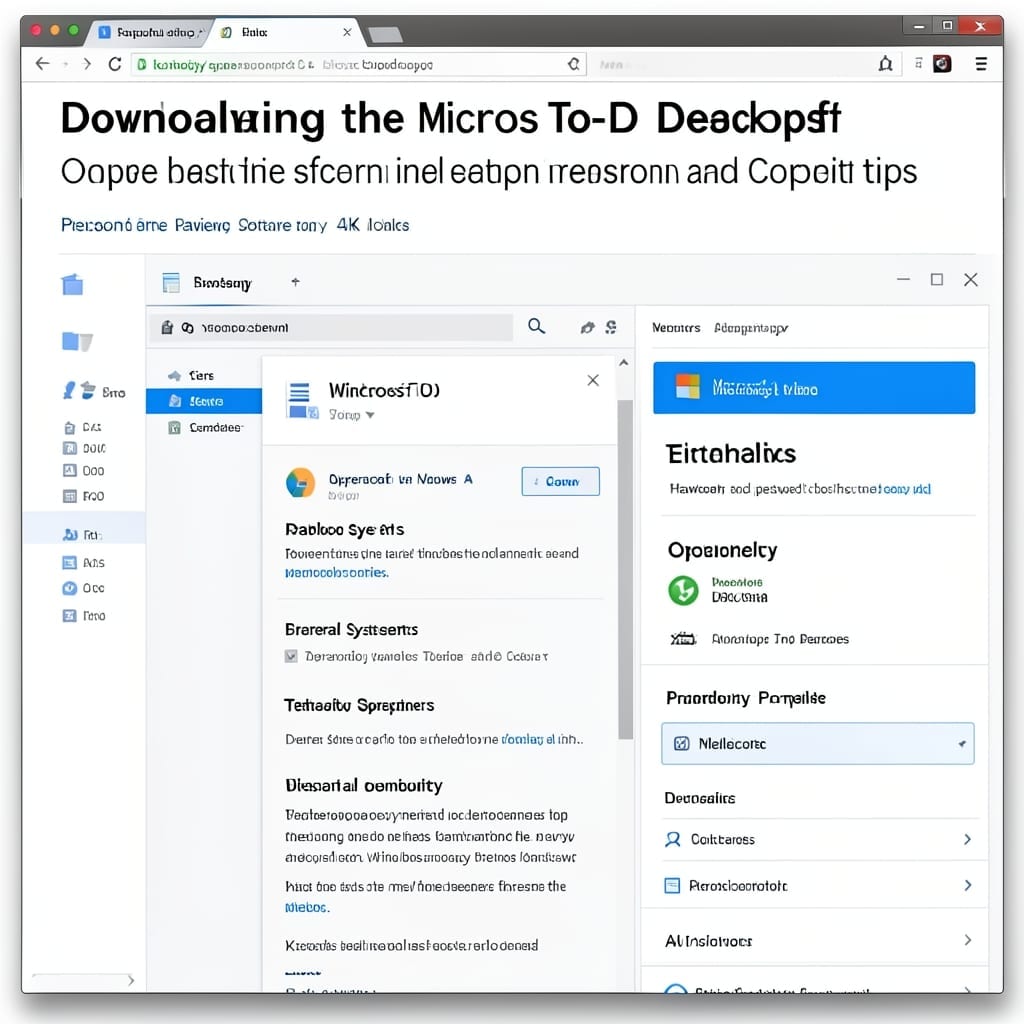Open the 'Sottare tony' page link
Viewport: 1024px width, 1024px height.
(x=282, y=225)
